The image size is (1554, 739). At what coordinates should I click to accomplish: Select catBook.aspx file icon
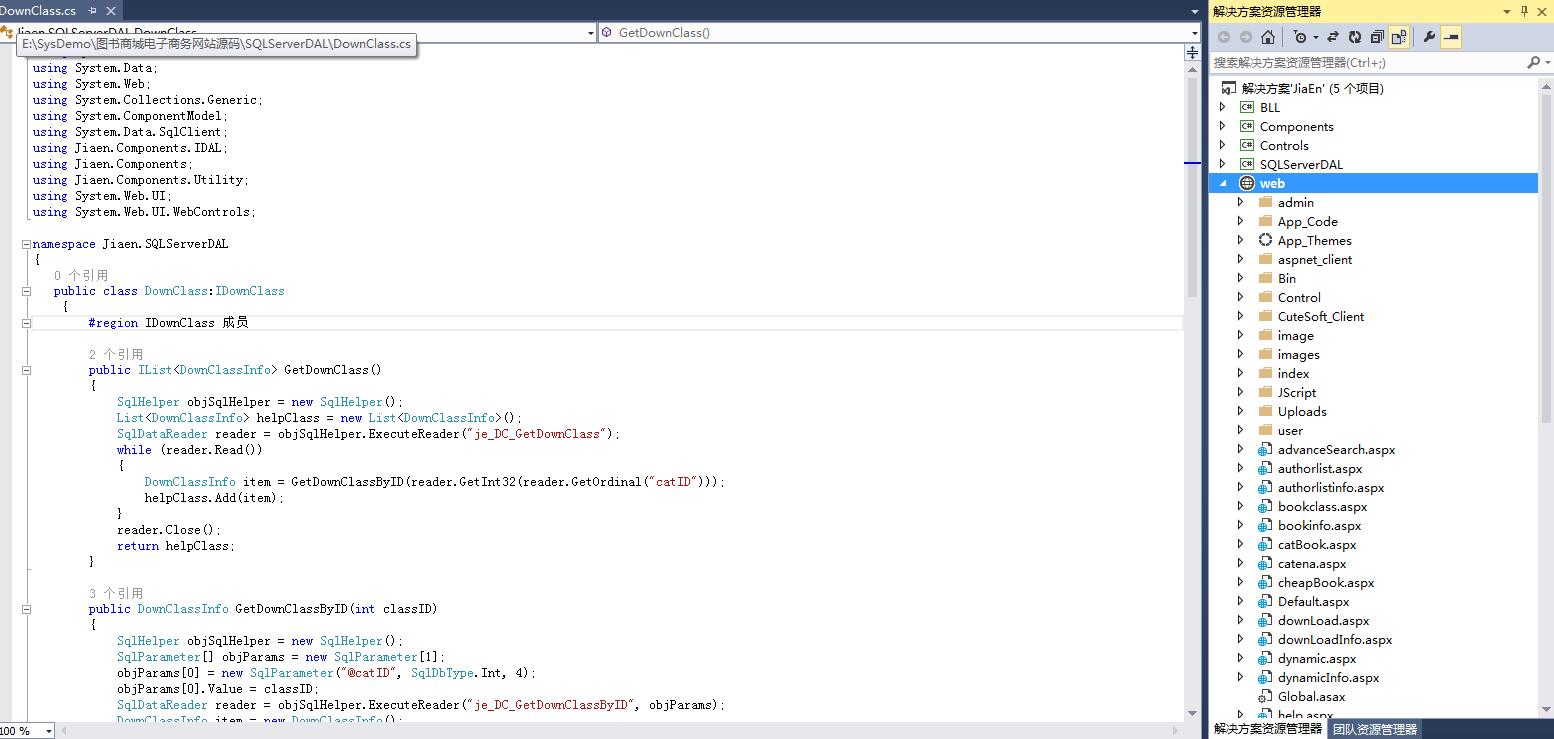(1264, 544)
